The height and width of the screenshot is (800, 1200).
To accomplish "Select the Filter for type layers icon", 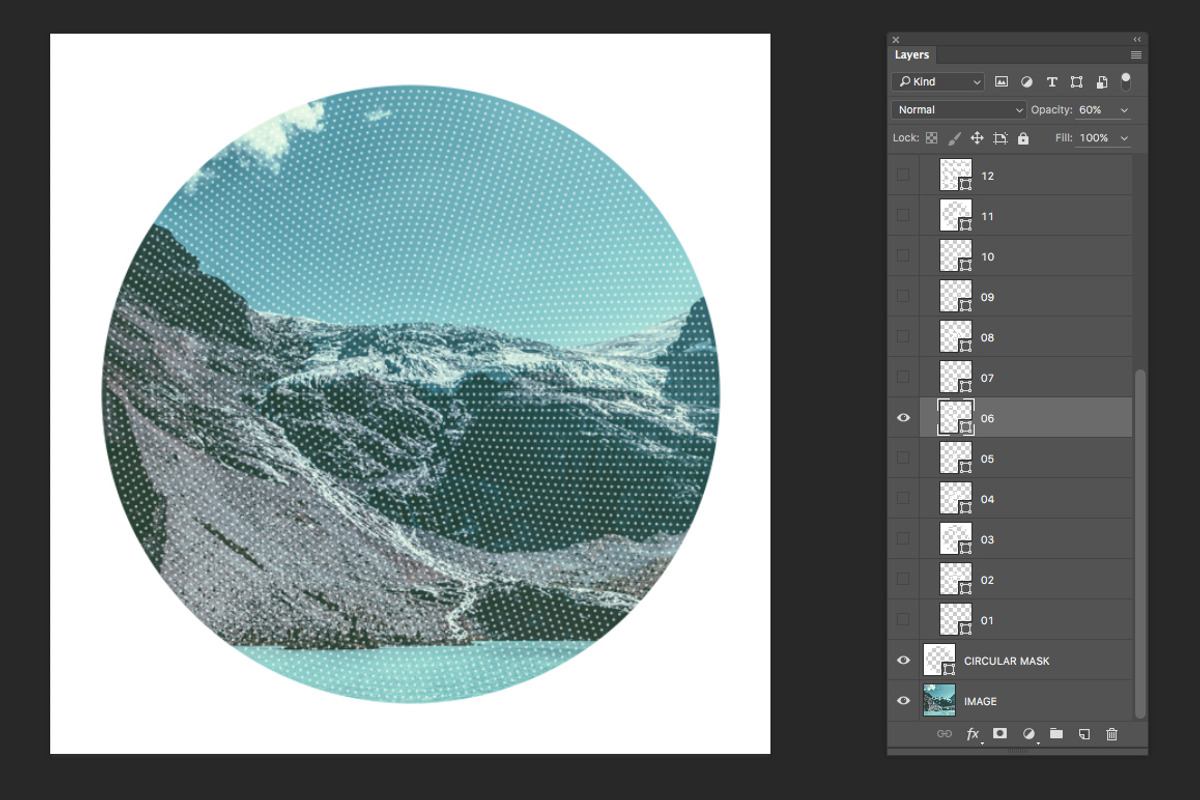I will (1052, 81).
